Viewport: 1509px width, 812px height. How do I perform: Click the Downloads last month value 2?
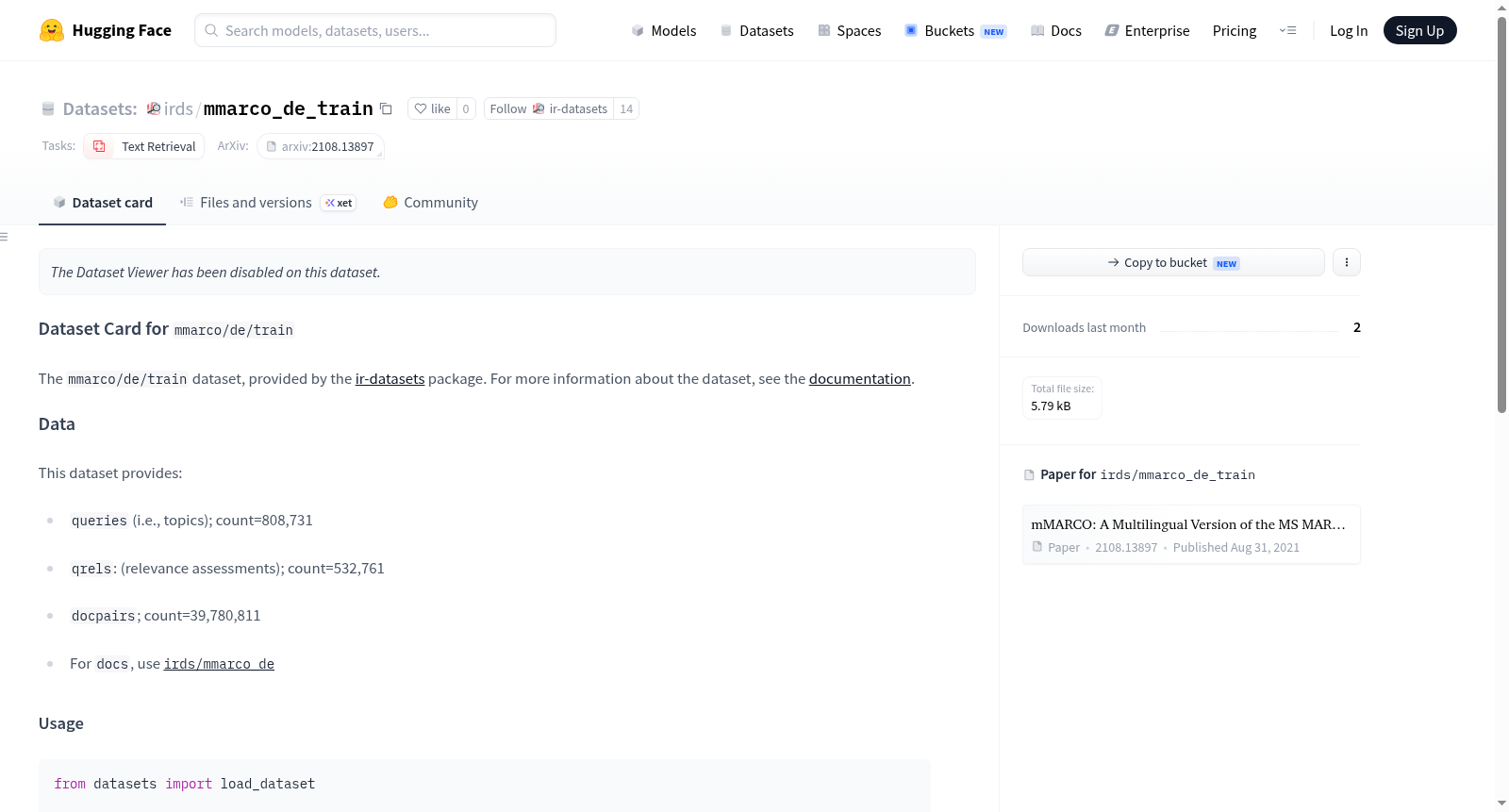(x=1356, y=327)
